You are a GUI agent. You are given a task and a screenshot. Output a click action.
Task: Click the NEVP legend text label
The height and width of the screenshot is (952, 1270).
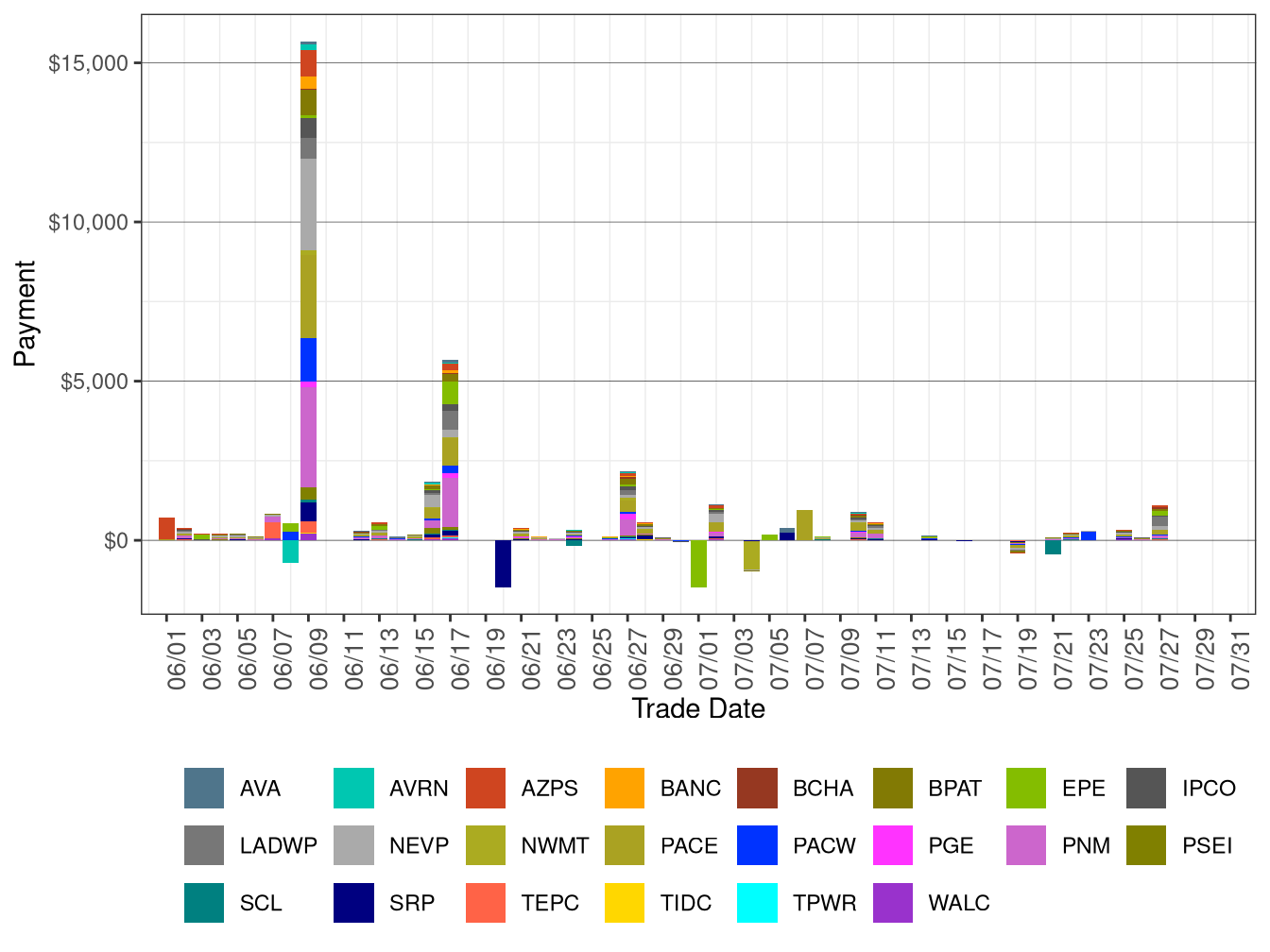point(419,845)
